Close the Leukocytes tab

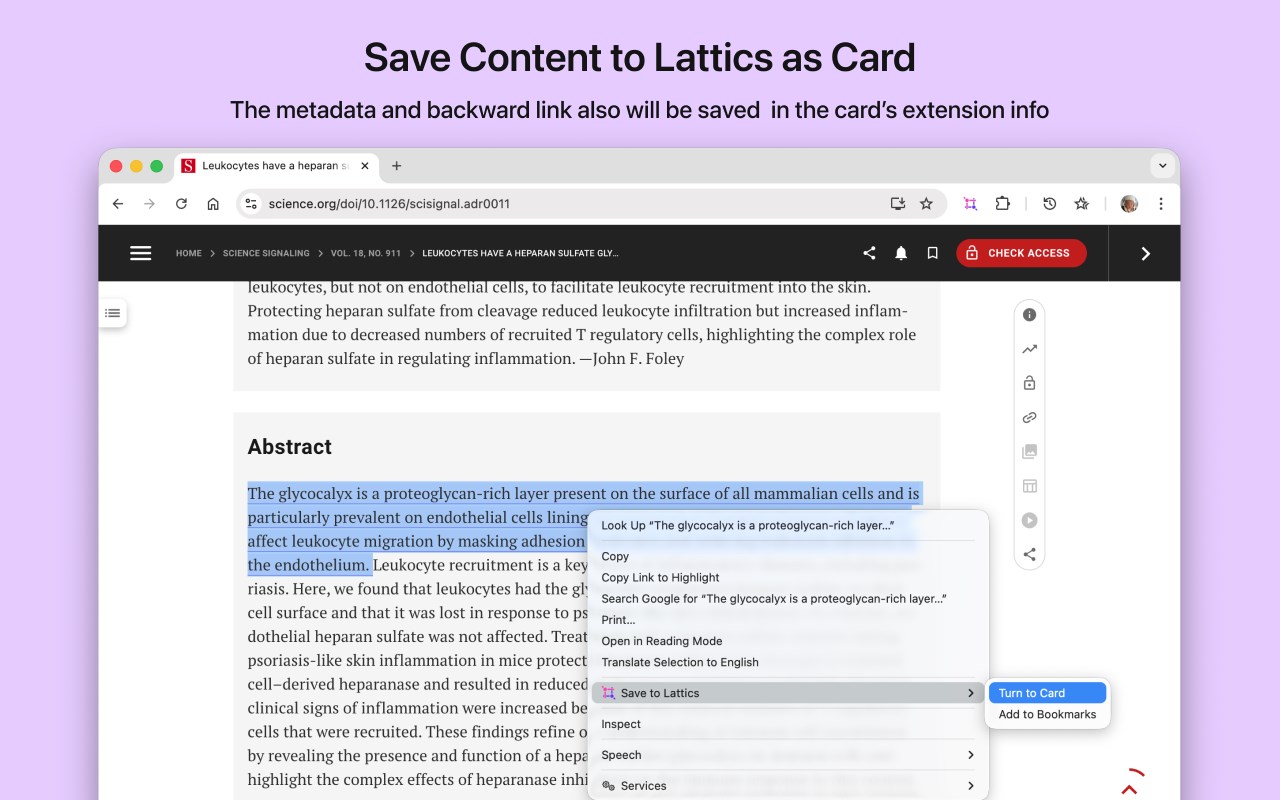pyautogui.click(x=365, y=166)
